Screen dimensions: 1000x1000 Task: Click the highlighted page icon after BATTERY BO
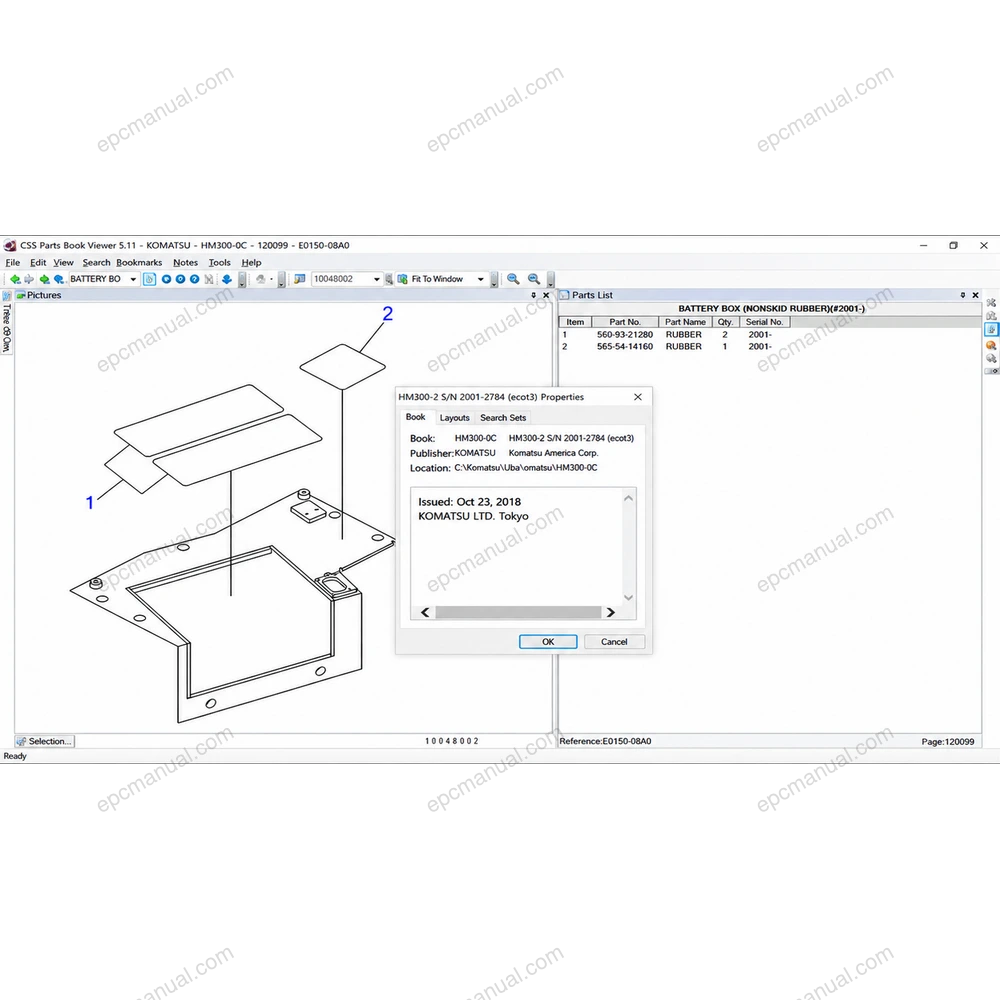click(149, 279)
